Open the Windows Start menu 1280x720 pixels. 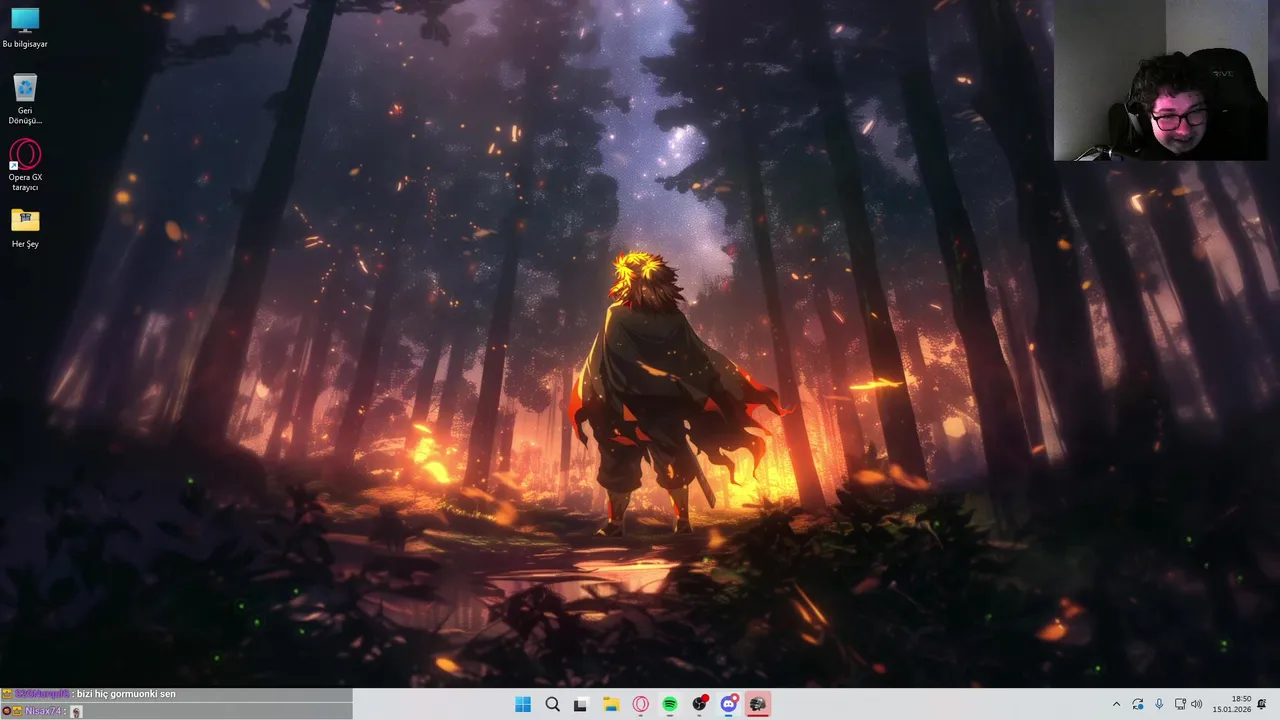[523, 704]
